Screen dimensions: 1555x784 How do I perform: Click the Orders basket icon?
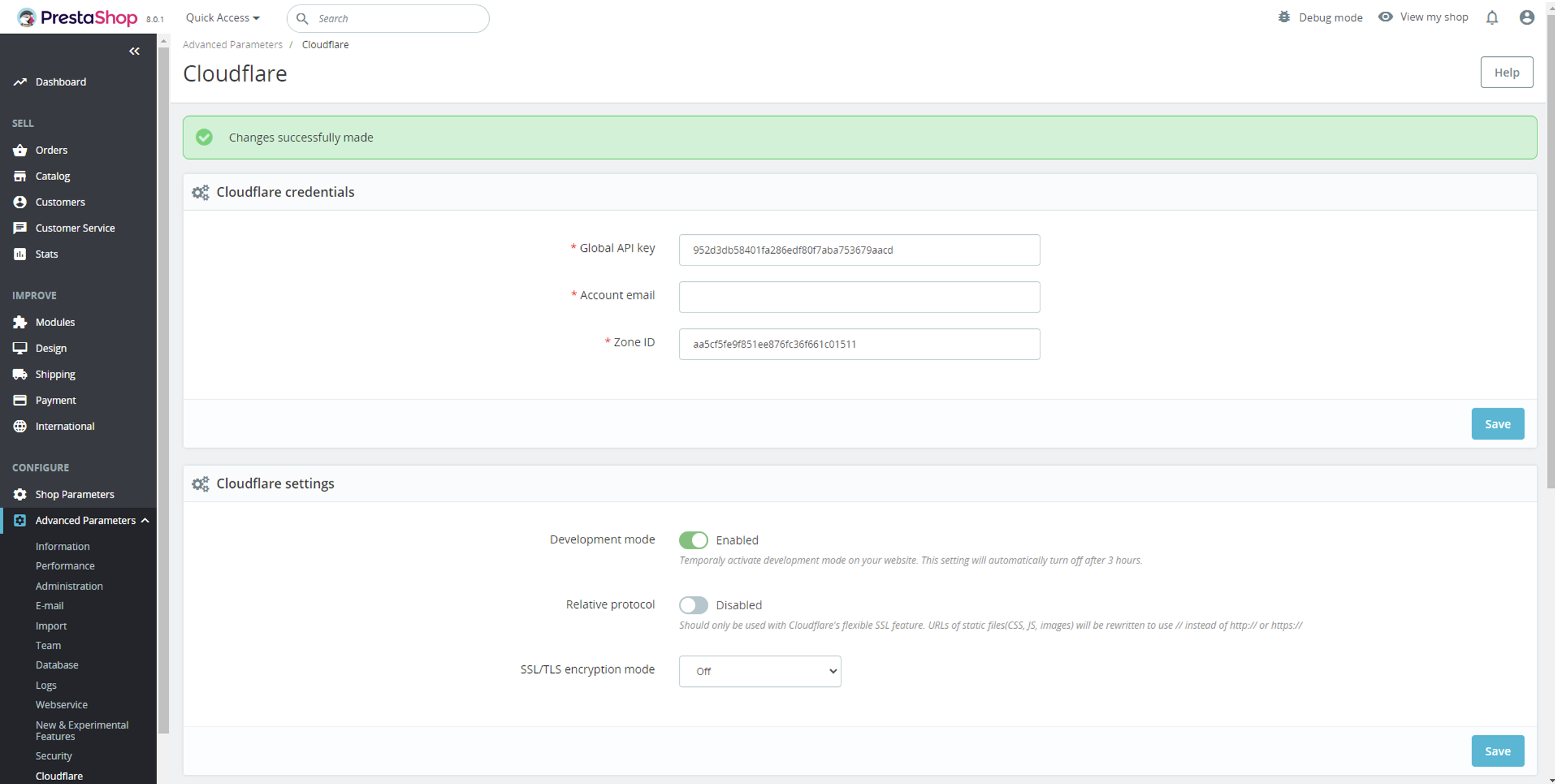click(20, 150)
